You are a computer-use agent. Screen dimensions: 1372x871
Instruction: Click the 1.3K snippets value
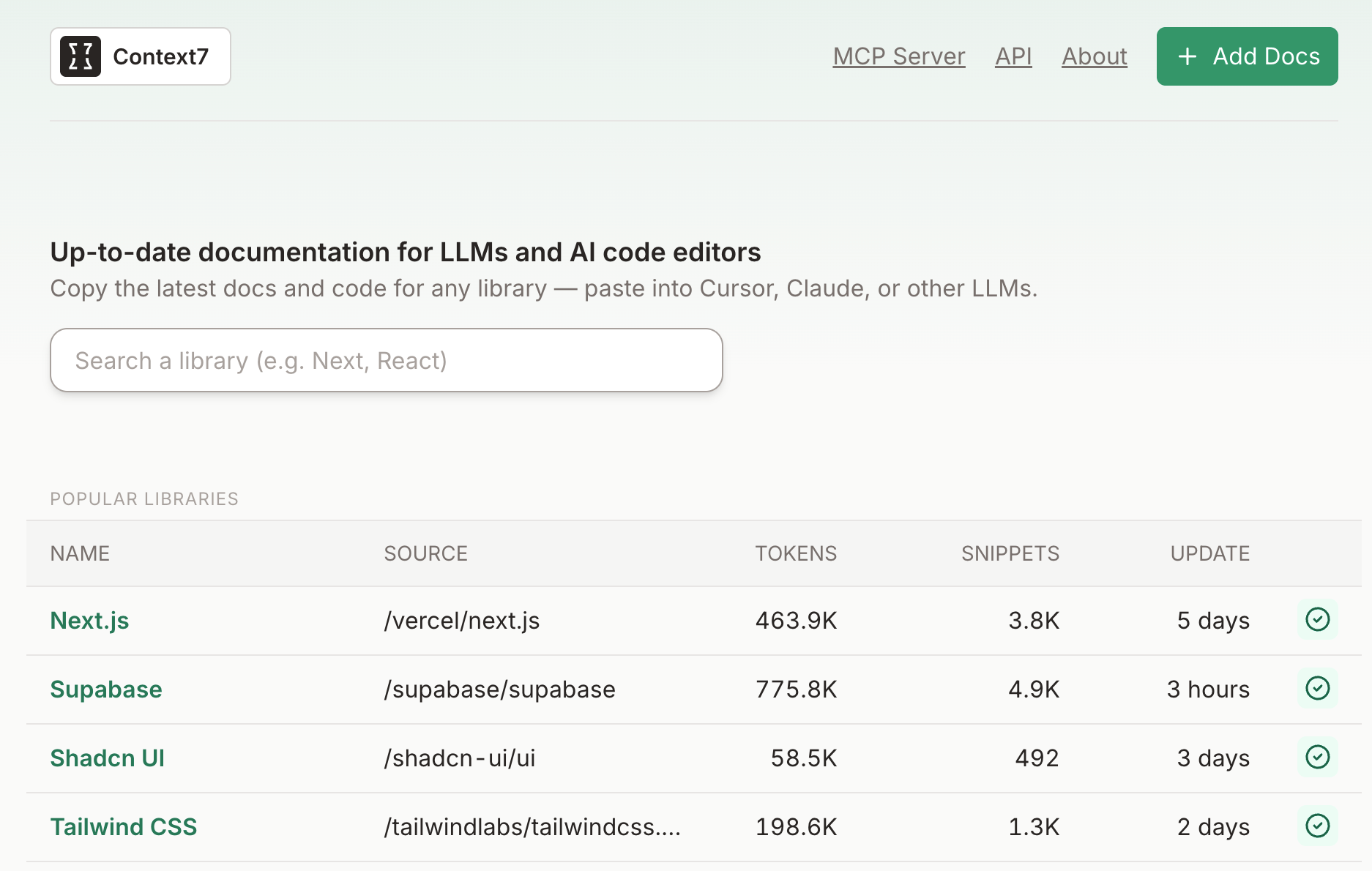click(x=1034, y=827)
